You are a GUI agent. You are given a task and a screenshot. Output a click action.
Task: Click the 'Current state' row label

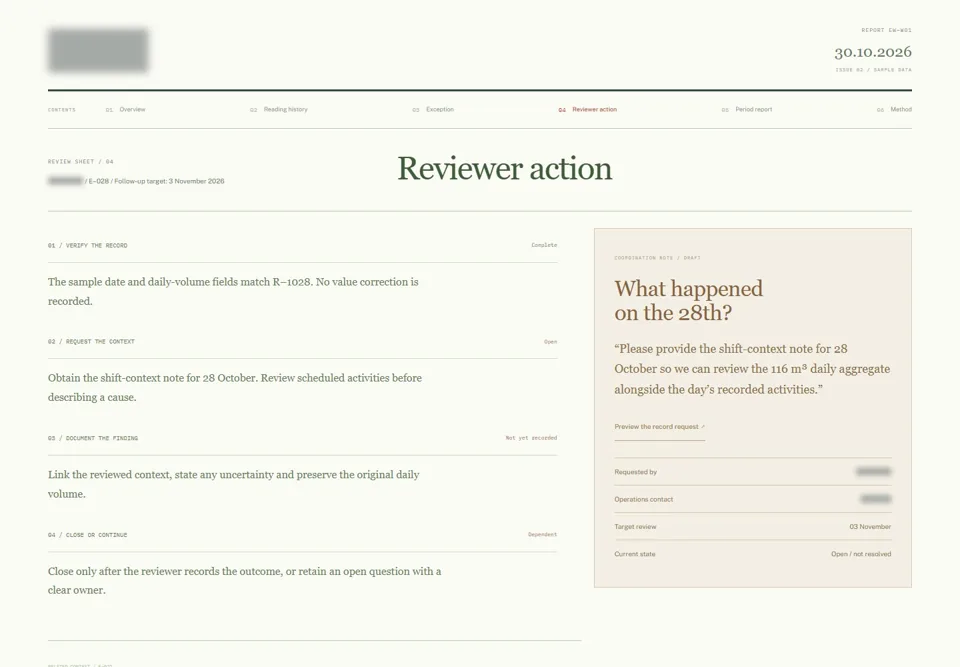634,554
